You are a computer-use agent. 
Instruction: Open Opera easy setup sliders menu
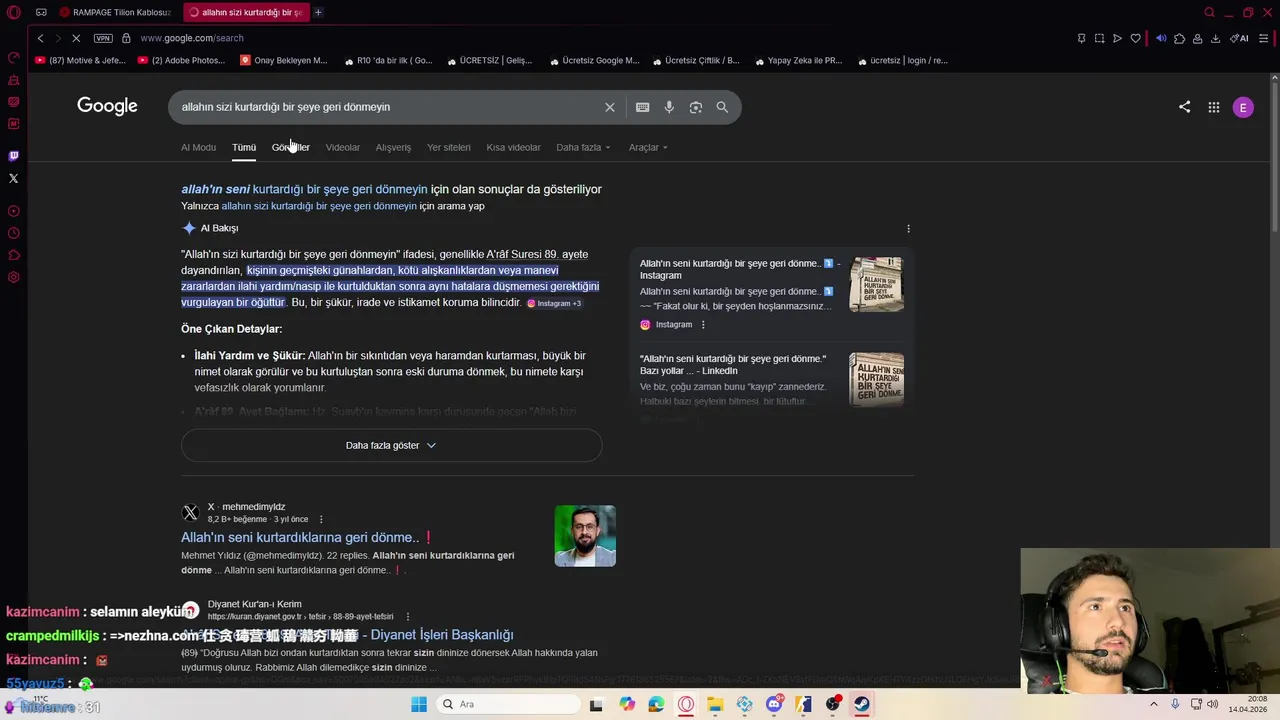pyautogui.click(x=1264, y=38)
